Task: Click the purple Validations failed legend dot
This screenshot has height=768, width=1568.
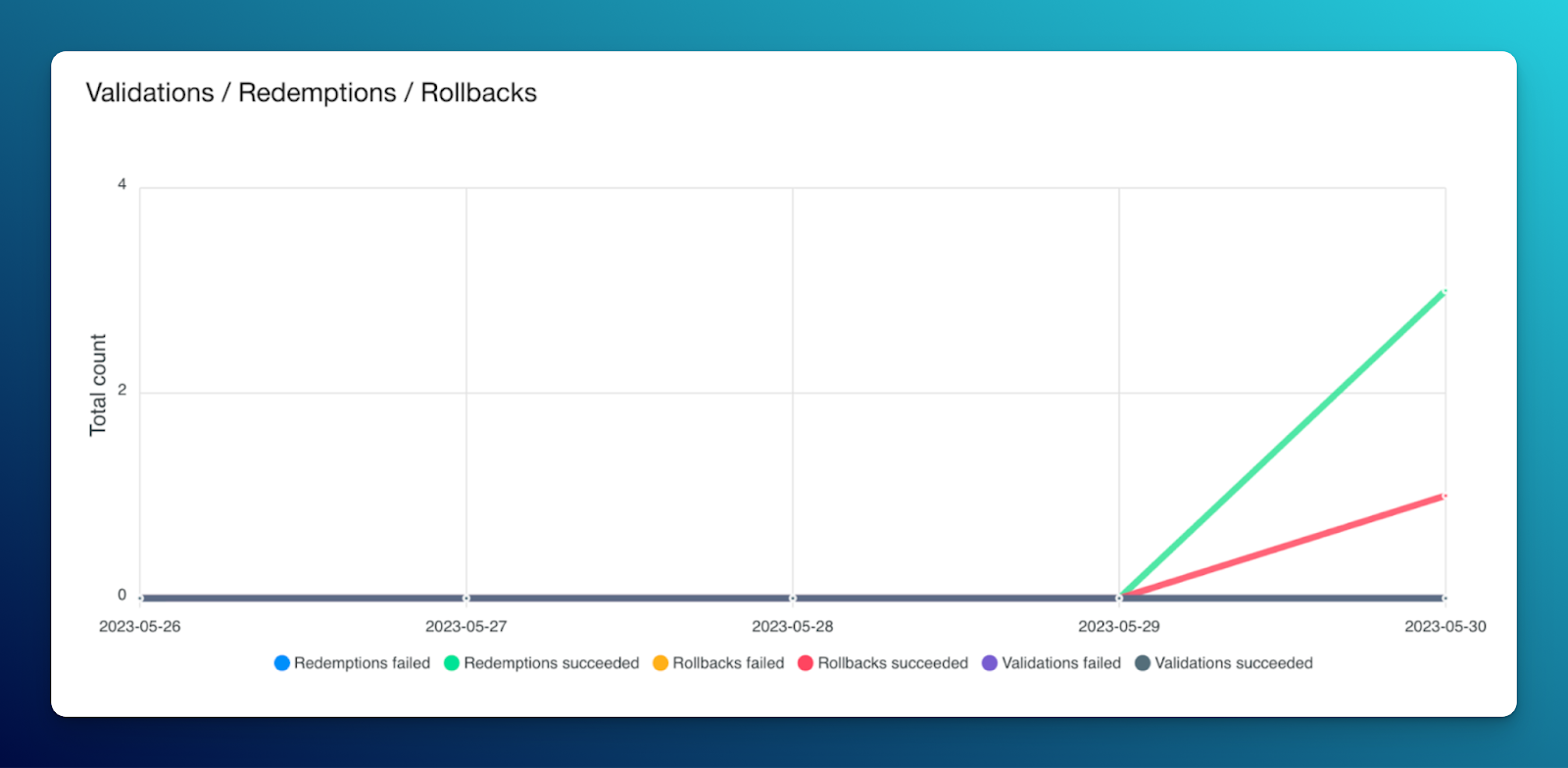Action: [x=990, y=663]
